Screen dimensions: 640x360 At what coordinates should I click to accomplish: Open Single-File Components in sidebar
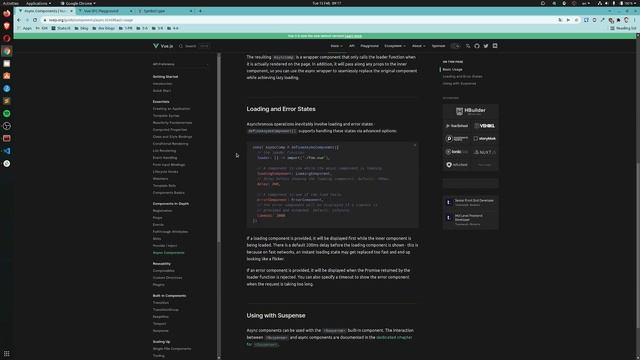coord(172,349)
